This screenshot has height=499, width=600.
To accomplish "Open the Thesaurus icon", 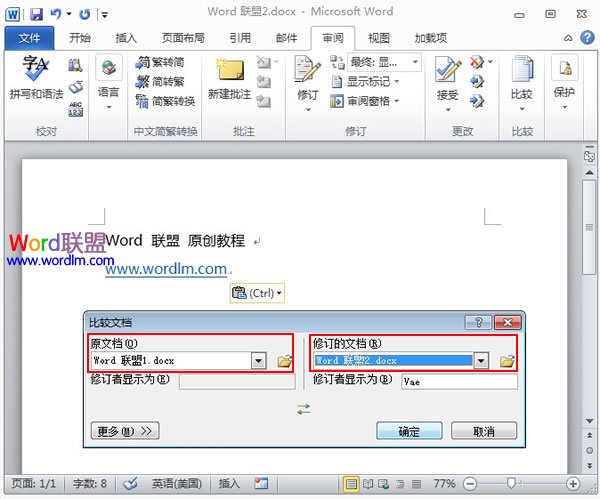I will pos(76,88).
